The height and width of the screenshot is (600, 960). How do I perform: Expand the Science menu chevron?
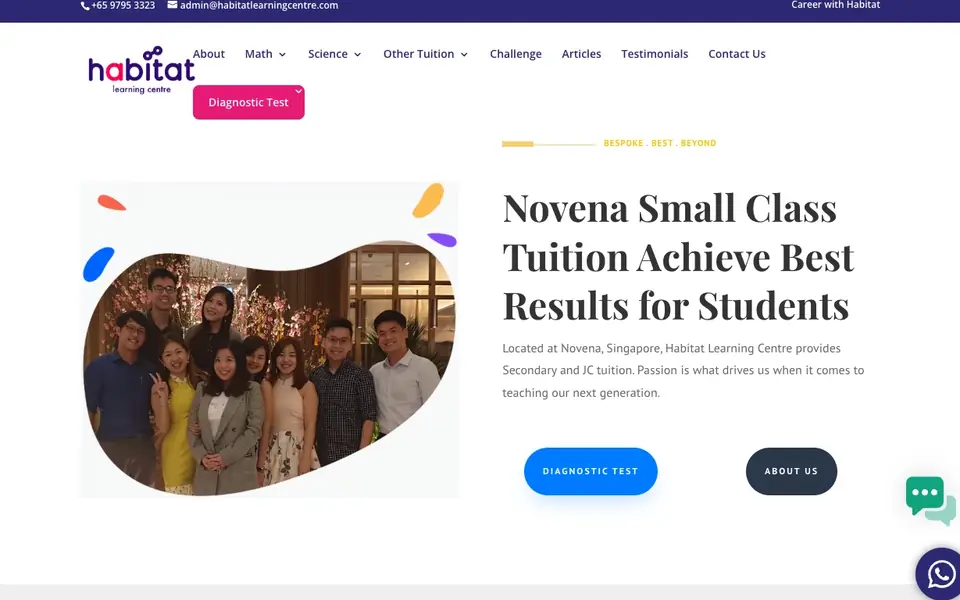(x=358, y=54)
